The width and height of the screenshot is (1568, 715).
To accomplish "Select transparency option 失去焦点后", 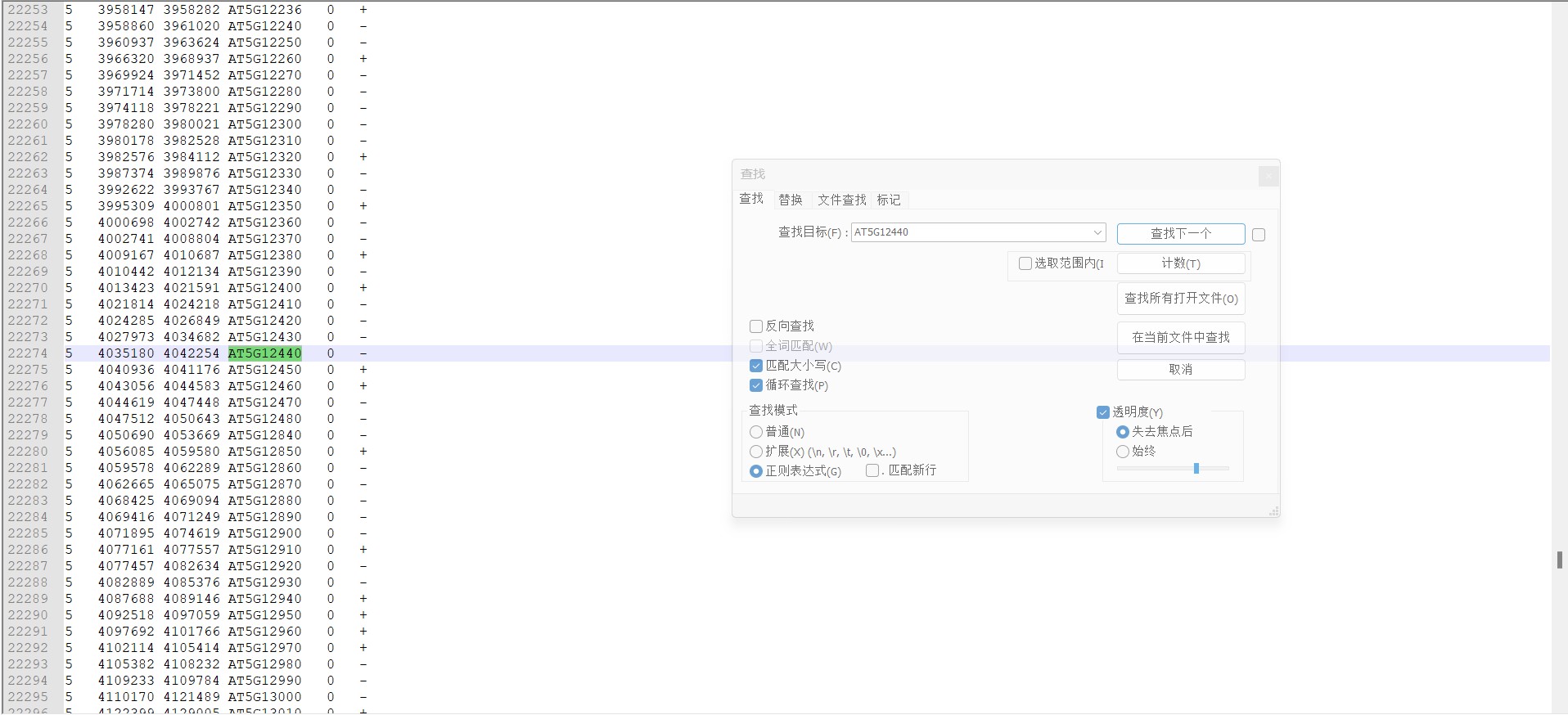I will (1123, 432).
